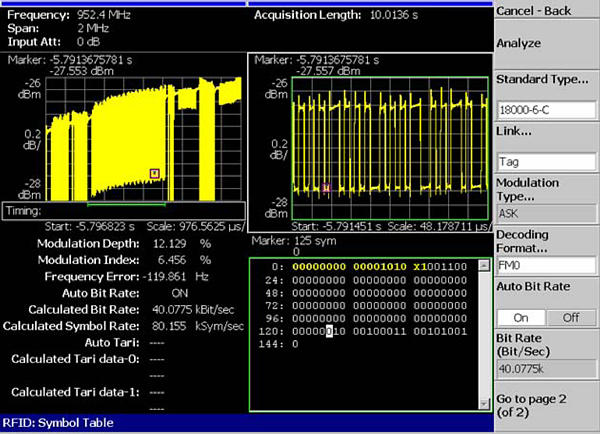
Task: Click the Bit Rate 40.0775k value field
Action: pyautogui.click(x=545, y=368)
